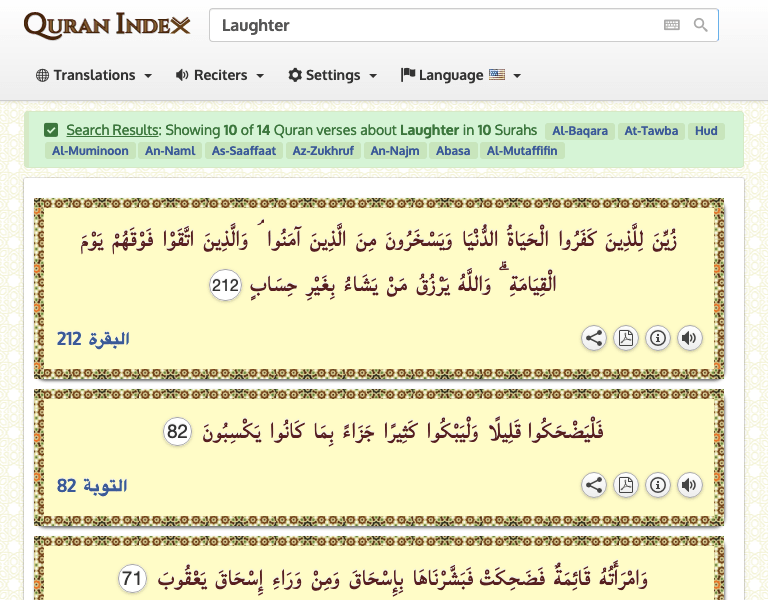Screen dimensions: 768x600
Task: Open the Al-Baqara 212 Arabic surah link
Action: pyautogui.click(x=93, y=339)
